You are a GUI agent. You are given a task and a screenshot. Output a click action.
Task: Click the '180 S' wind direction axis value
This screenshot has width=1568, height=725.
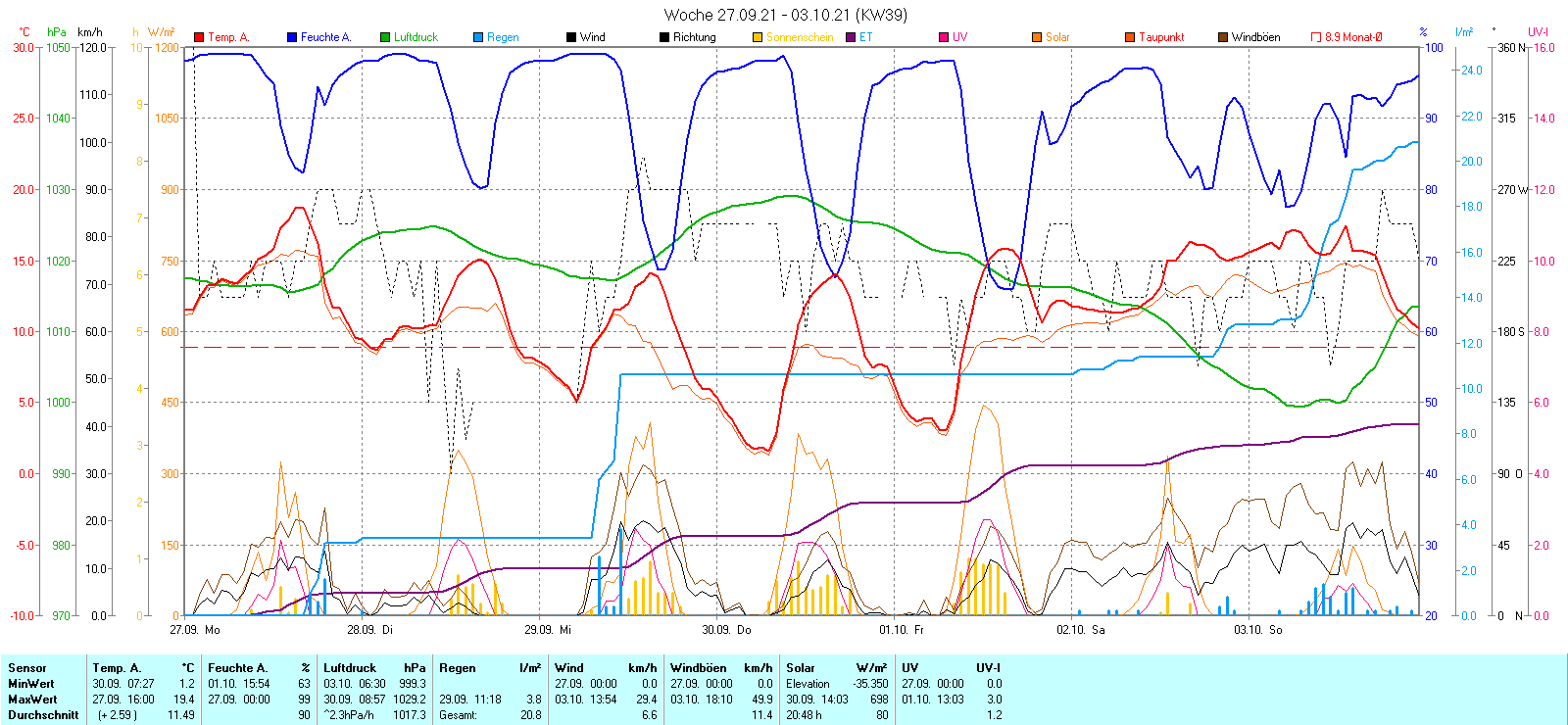[x=1511, y=331]
